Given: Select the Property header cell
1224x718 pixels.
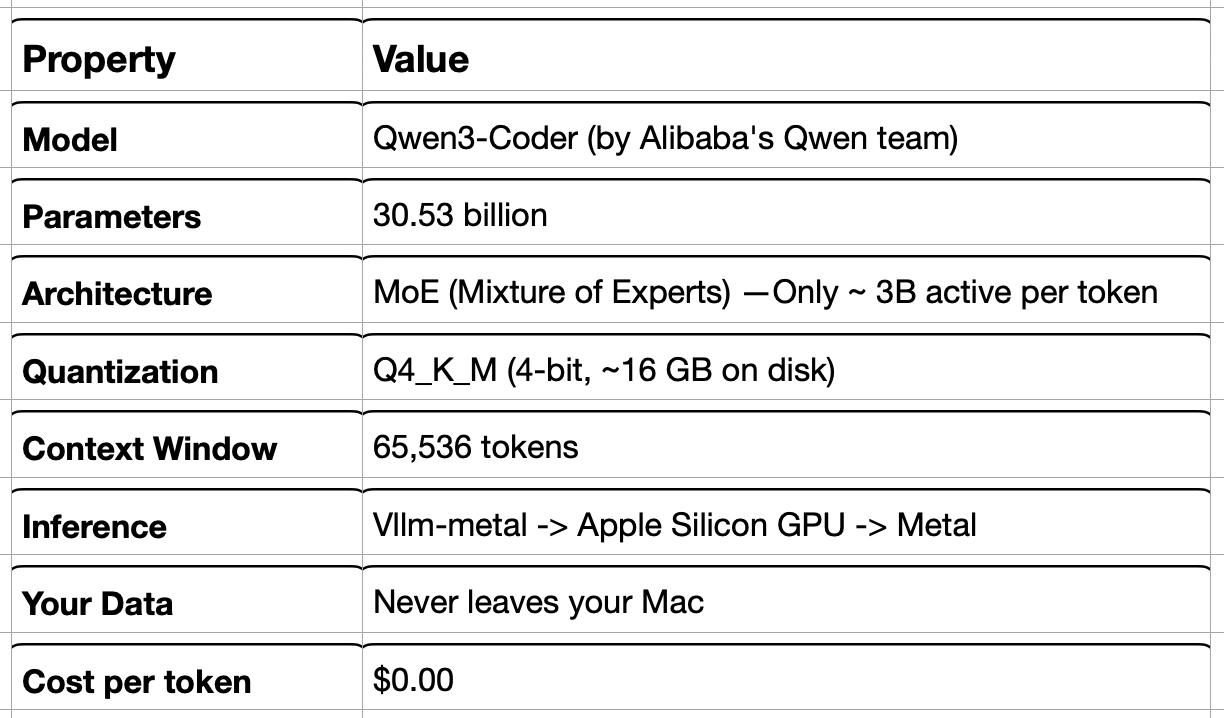Looking at the screenshot, I should (187, 59).
